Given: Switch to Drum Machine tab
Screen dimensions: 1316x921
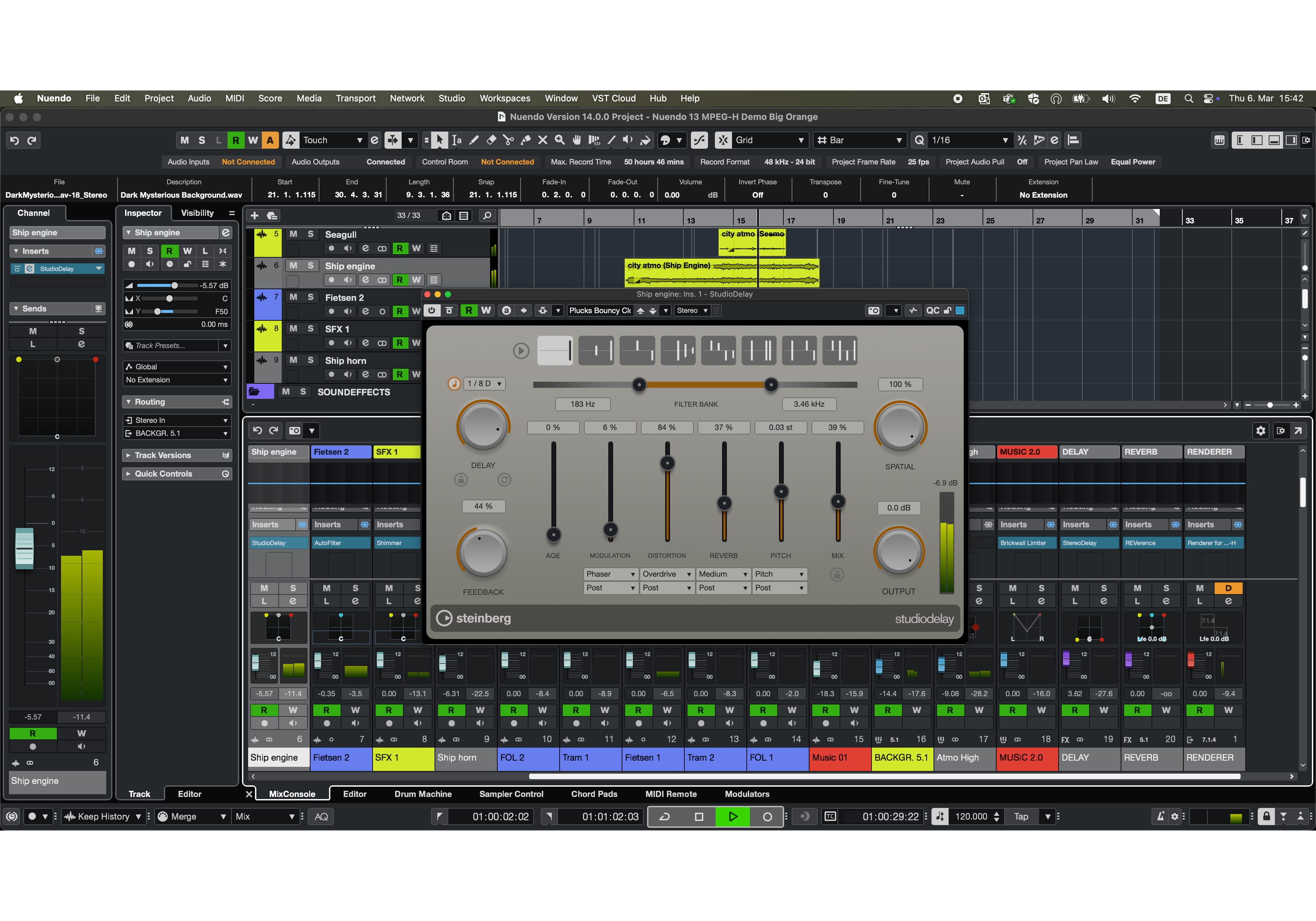Looking at the screenshot, I should pyautogui.click(x=423, y=794).
